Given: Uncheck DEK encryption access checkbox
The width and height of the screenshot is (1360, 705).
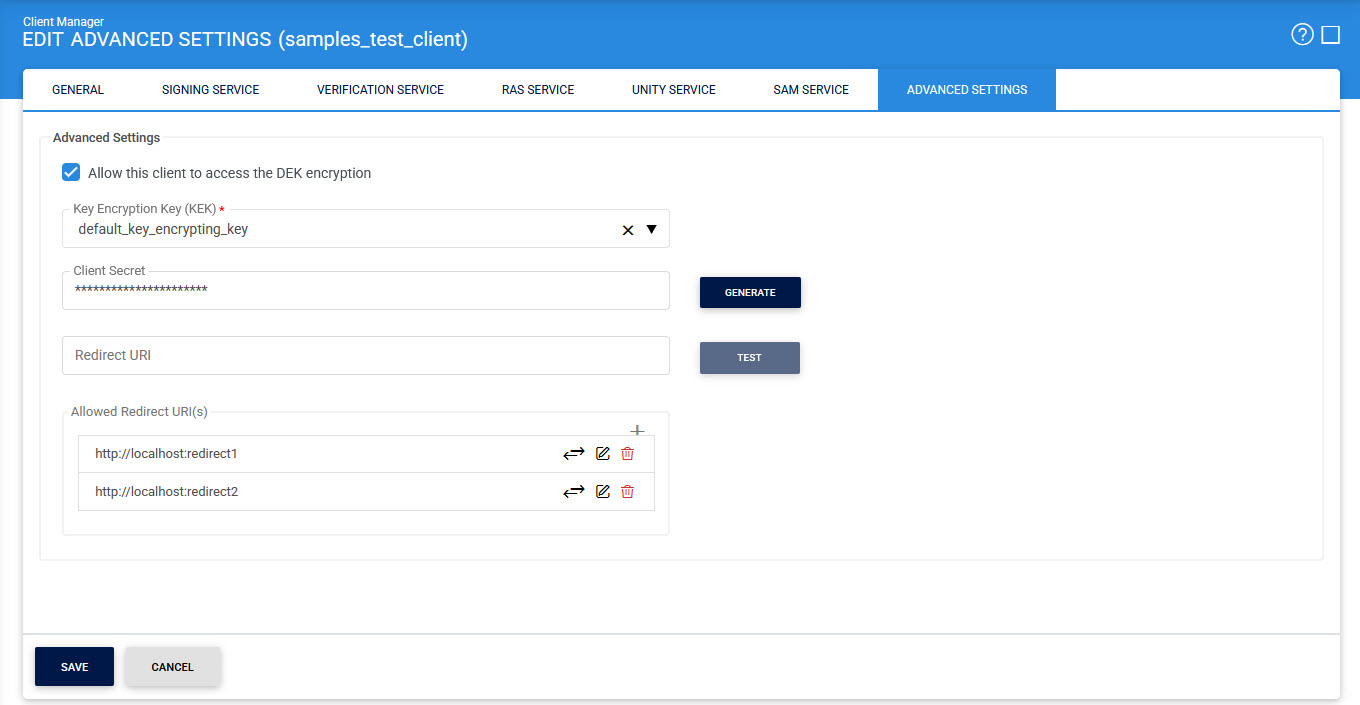Looking at the screenshot, I should (71, 172).
